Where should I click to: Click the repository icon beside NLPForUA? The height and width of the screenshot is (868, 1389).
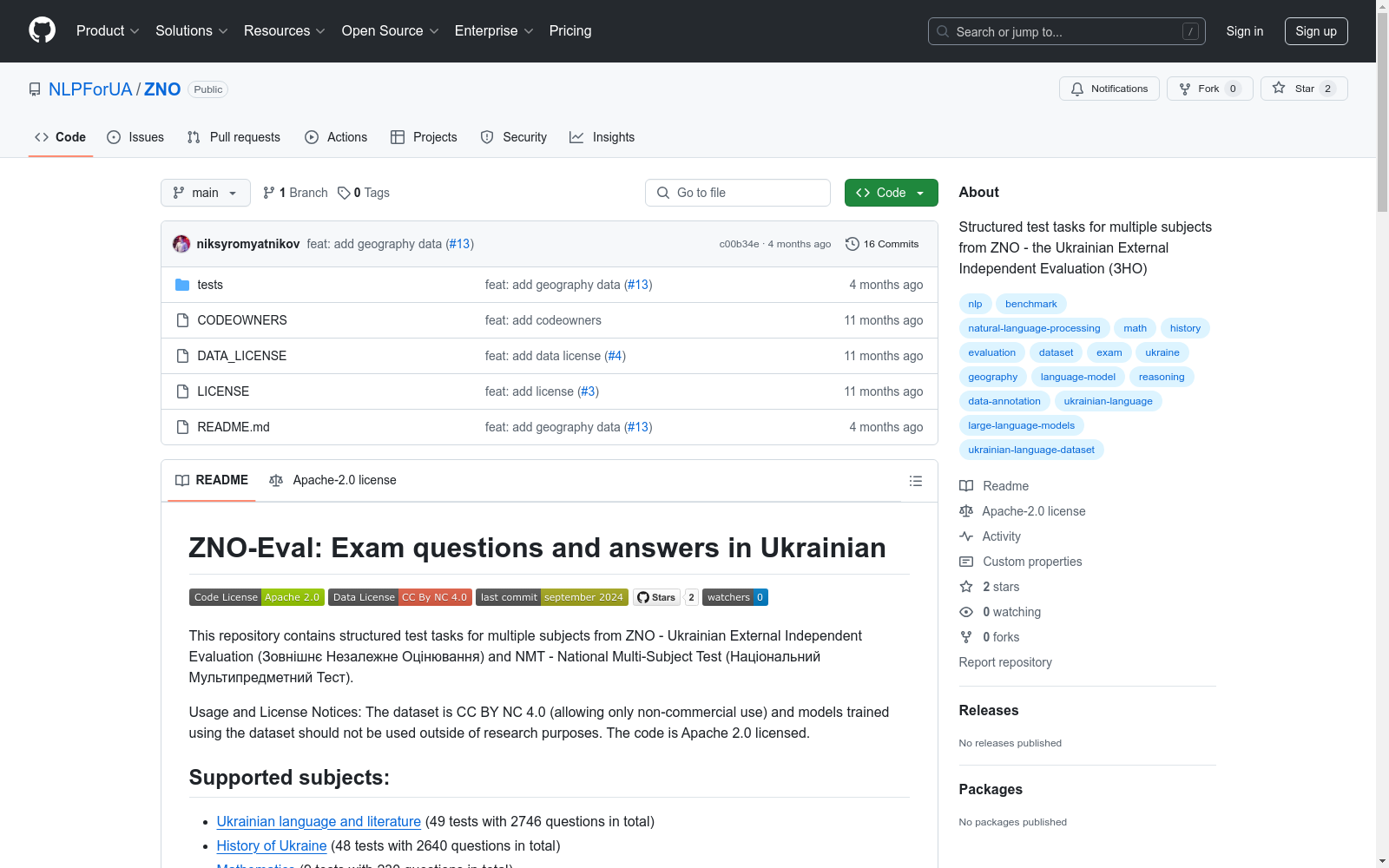[35, 89]
